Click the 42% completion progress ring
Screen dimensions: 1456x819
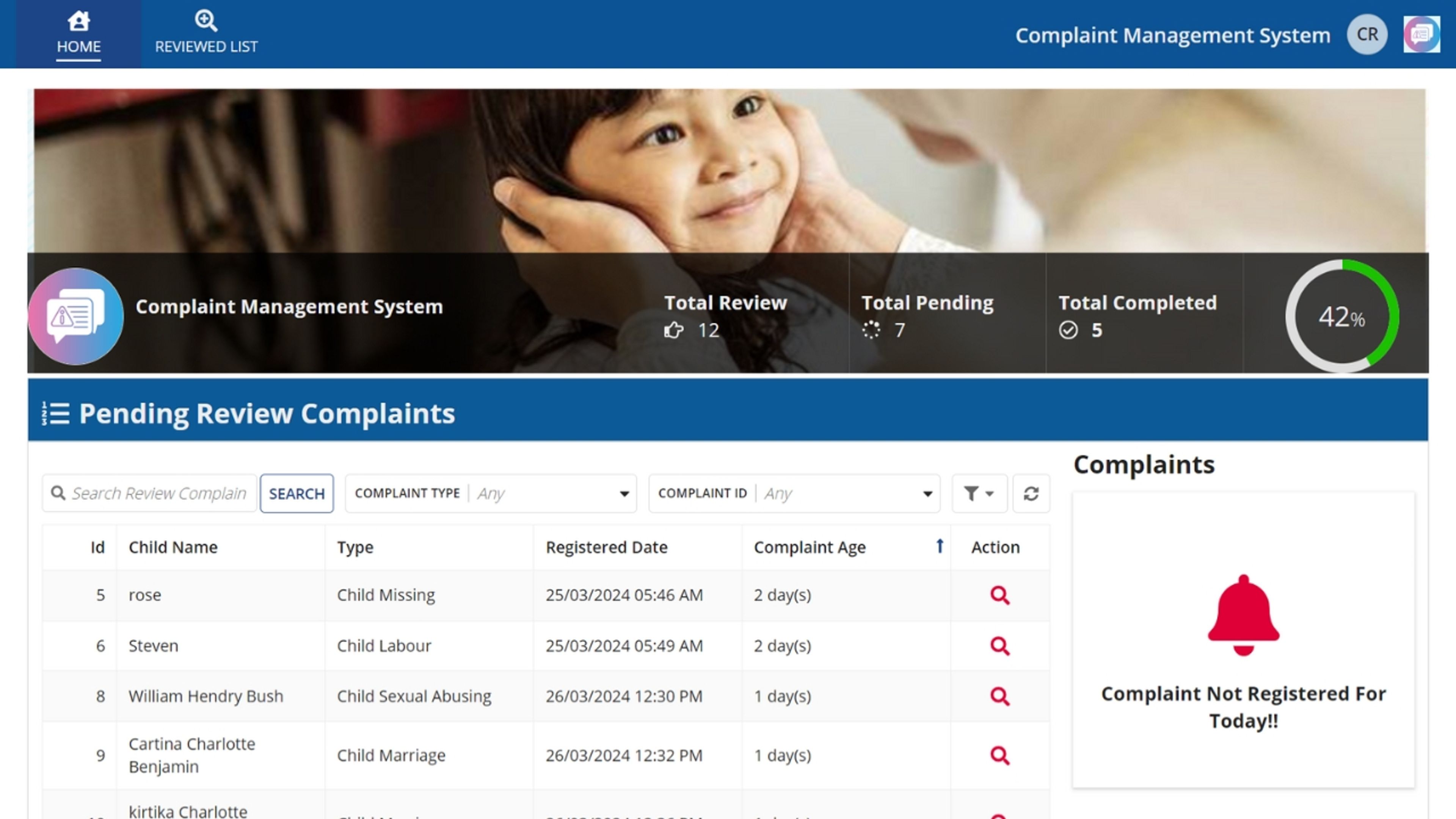pyautogui.click(x=1342, y=316)
